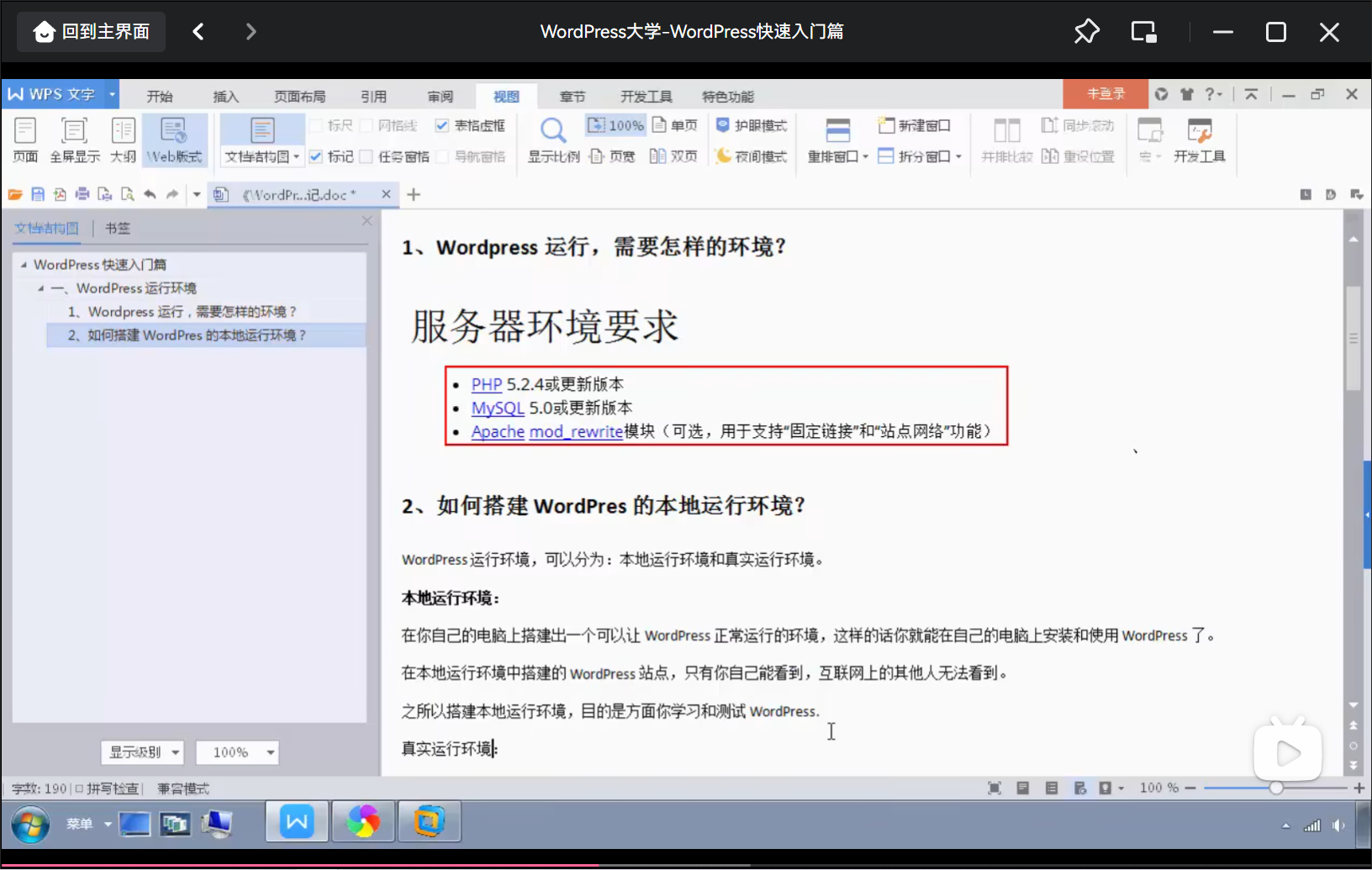
Task: Click 回到主界面 return home button
Action: pos(91,32)
